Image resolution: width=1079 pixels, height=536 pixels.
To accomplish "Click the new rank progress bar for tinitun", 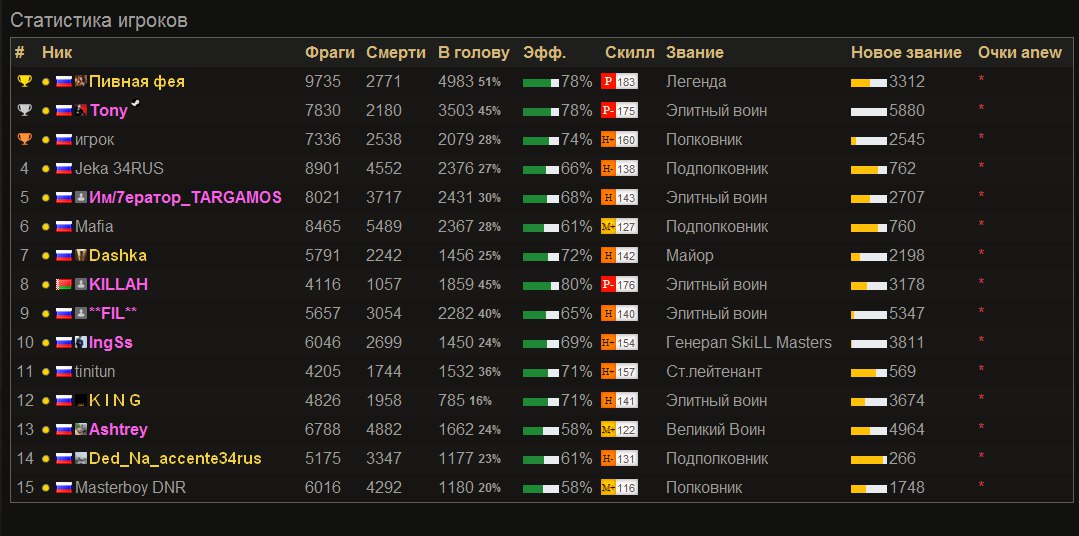I will [868, 372].
